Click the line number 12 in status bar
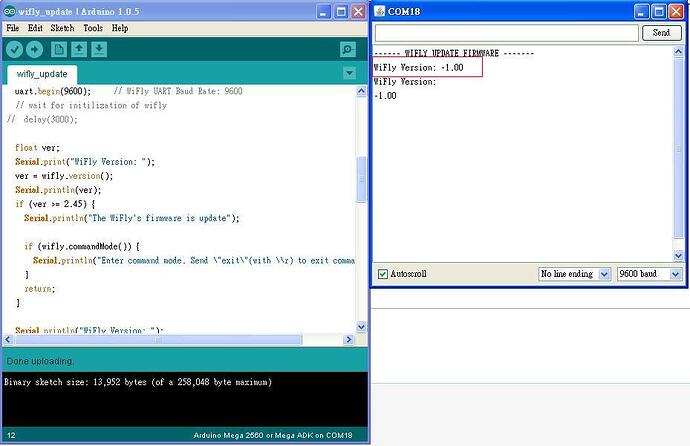Image resolution: width=690 pixels, height=446 pixels. [x=11, y=435]
